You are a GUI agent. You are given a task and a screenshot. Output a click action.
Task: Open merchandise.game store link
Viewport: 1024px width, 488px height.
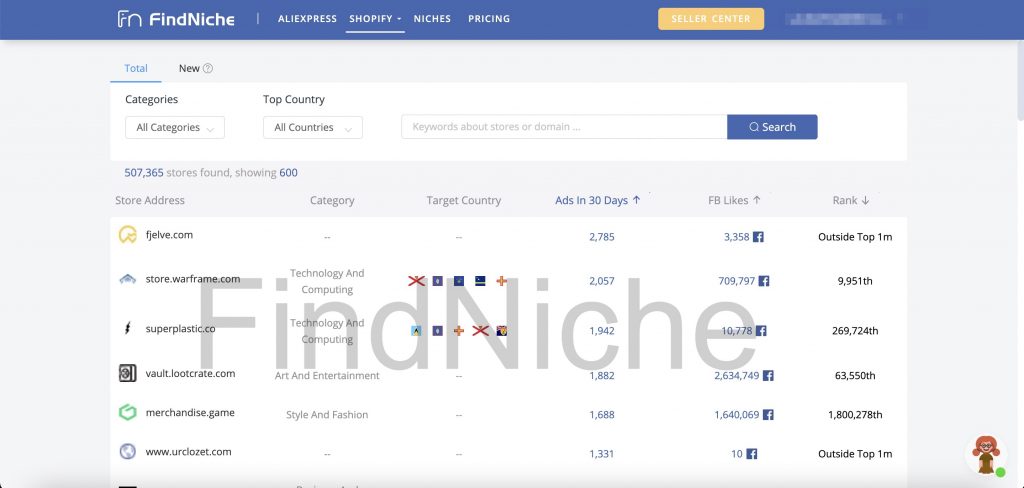point(190,413)
